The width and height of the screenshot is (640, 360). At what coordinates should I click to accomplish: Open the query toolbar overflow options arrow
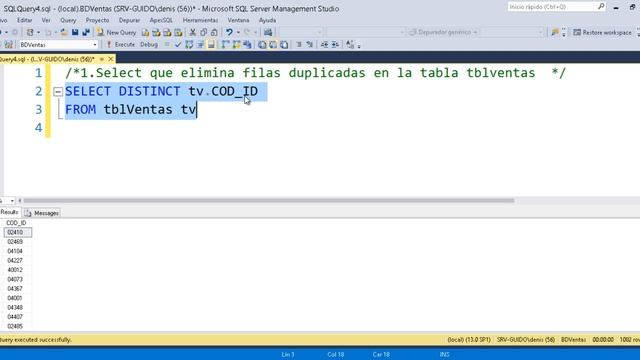[x=359, y=45]
